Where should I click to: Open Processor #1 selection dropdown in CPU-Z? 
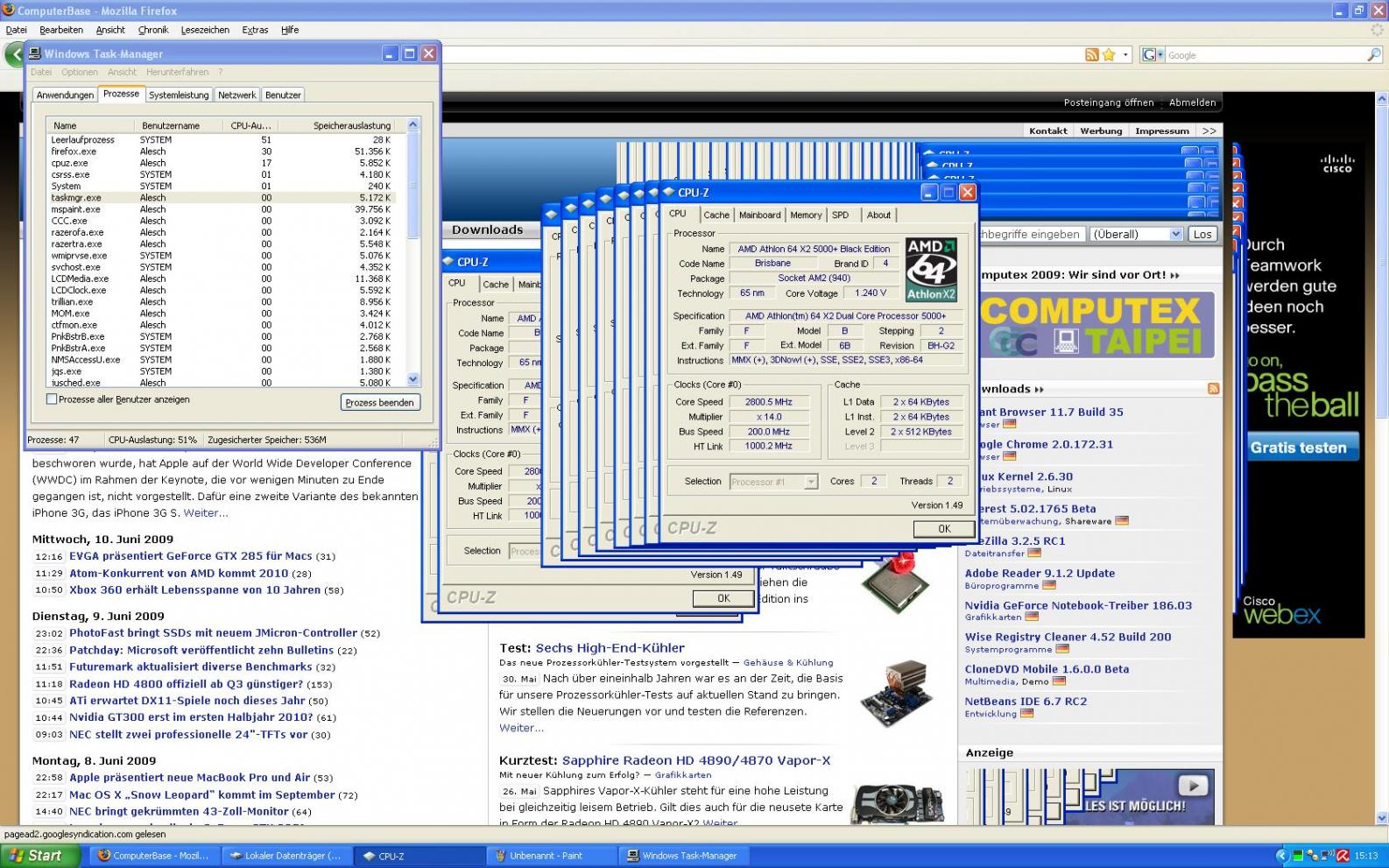pyautogui.click(x=773, y=482)
